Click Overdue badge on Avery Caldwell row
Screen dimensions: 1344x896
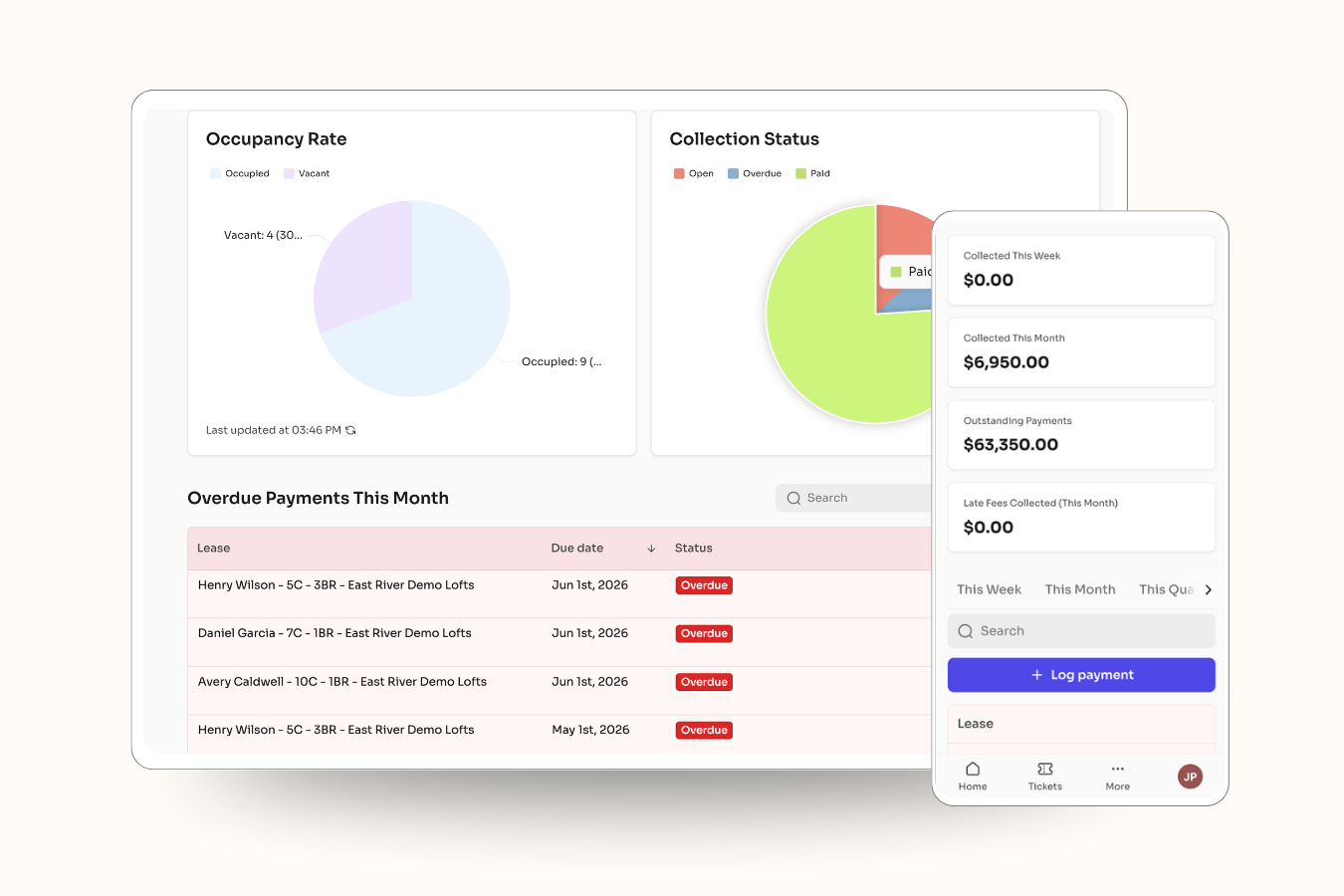(704, 682)
